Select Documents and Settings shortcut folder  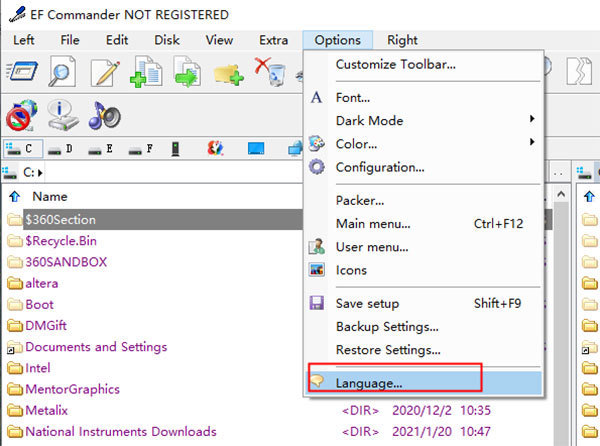pyautogui.click(x=96, y=347)
